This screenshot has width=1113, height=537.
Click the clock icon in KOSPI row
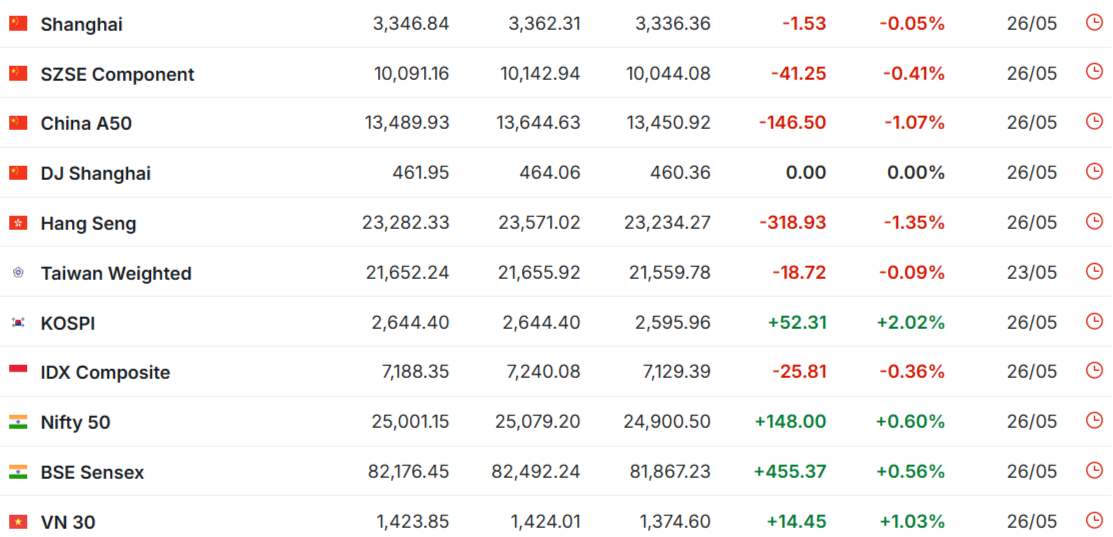click(1094, 321)
